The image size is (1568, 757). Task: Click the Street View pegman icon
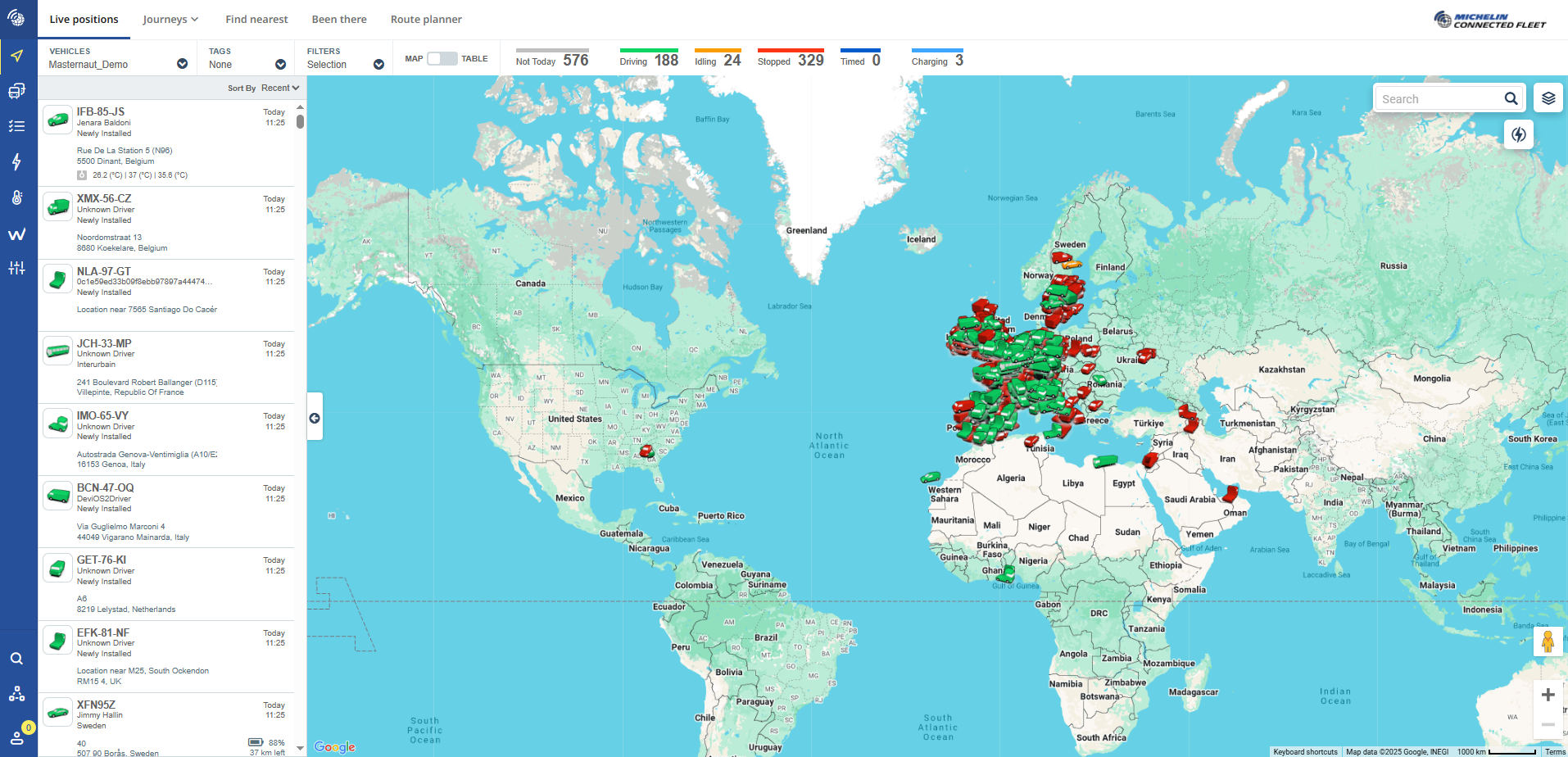click(x=1547, y=641)
